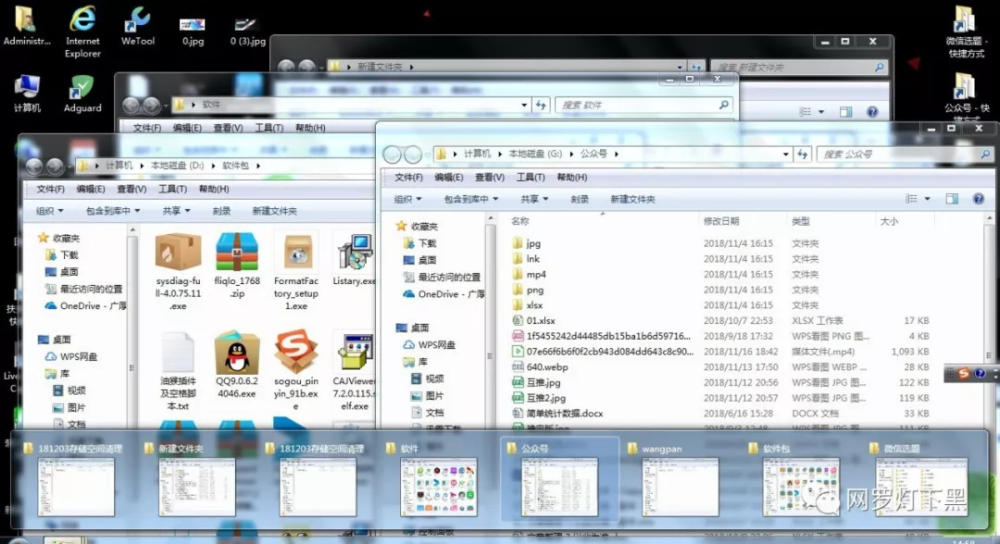Select 最近访问的位置 in 软件包 navigation pane
Image resolution: width=1000 pixels, height=544 pixels.
coord(84,289)
